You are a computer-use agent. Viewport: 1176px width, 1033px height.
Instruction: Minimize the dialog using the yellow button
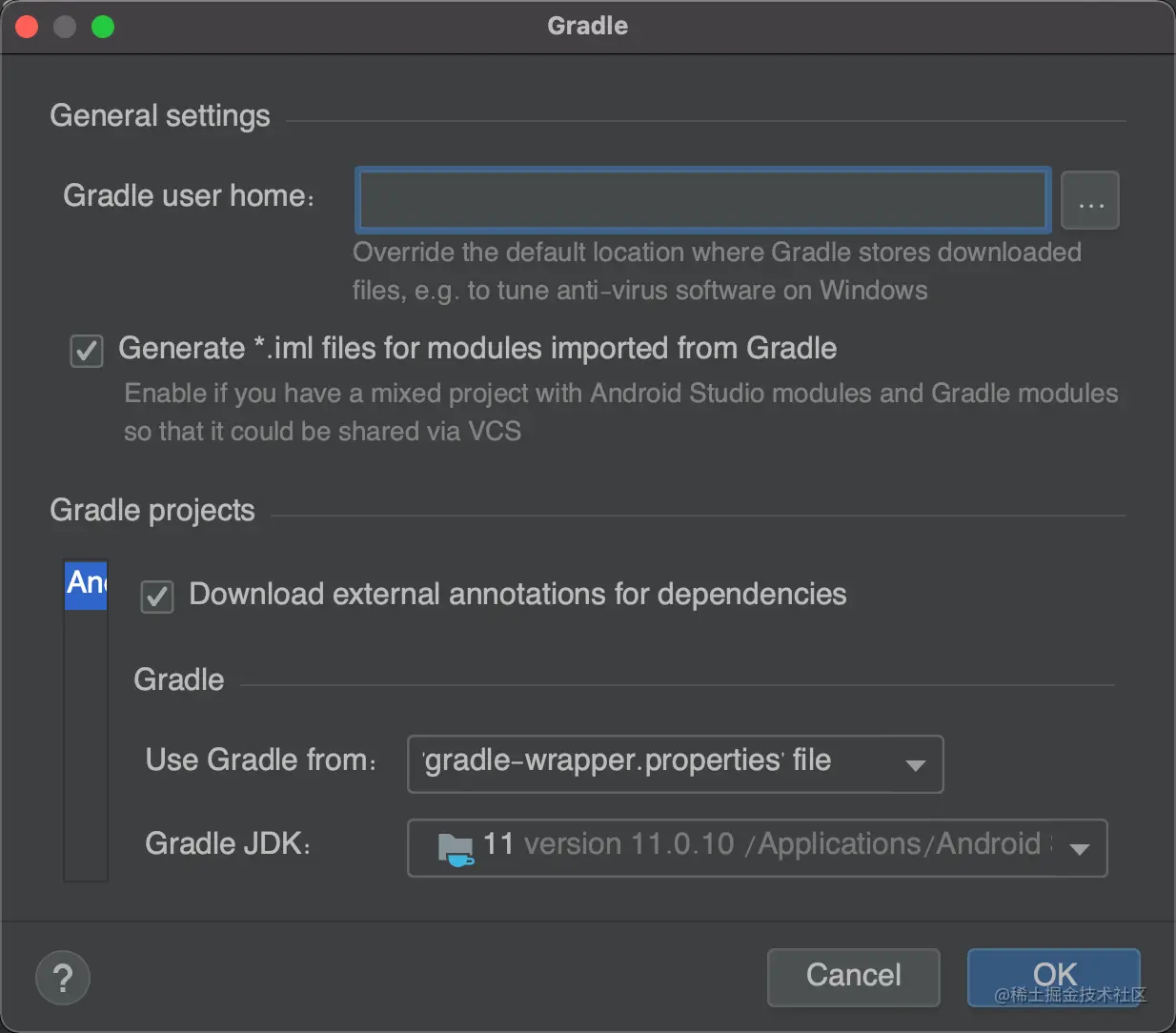point(65,27)
